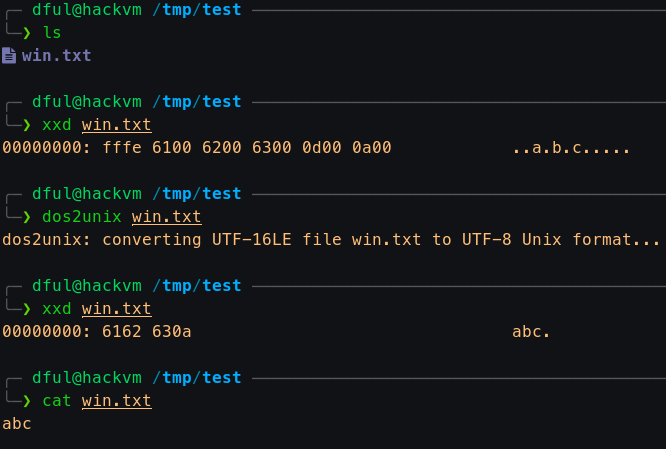Click the file icon beside win.txt
This screenshot has width=666, height=449.
(x=9, y=56)
